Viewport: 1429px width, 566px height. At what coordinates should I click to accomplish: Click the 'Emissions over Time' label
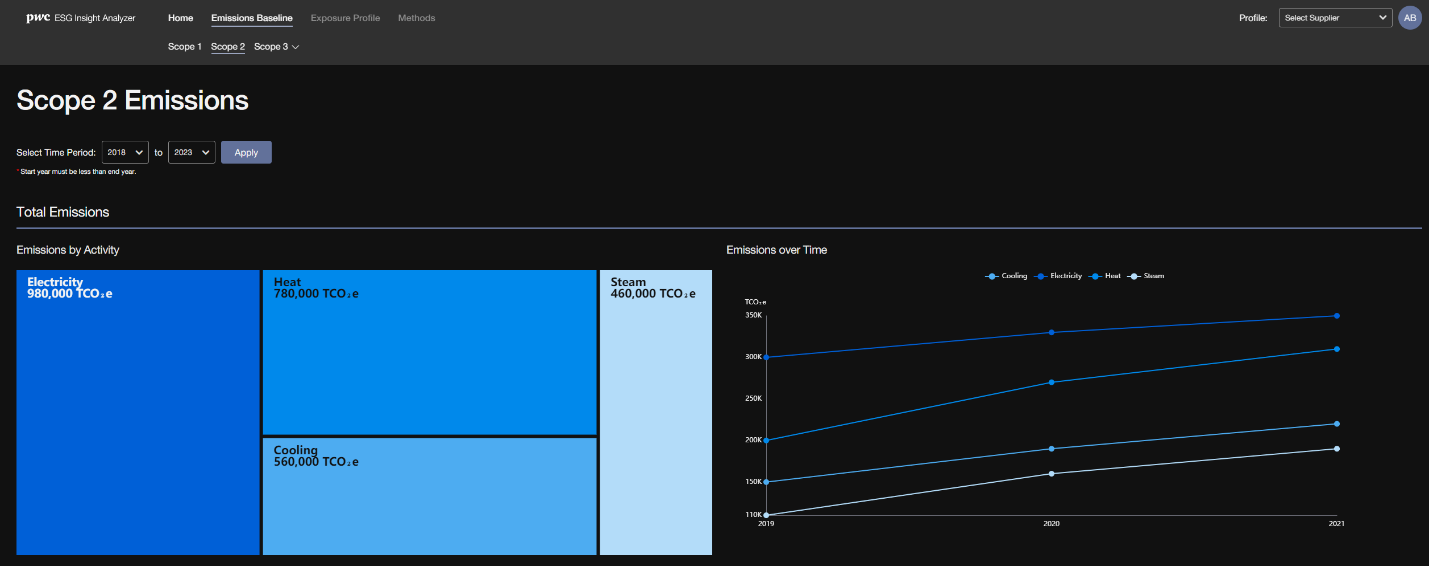click(x=777, y=250)
